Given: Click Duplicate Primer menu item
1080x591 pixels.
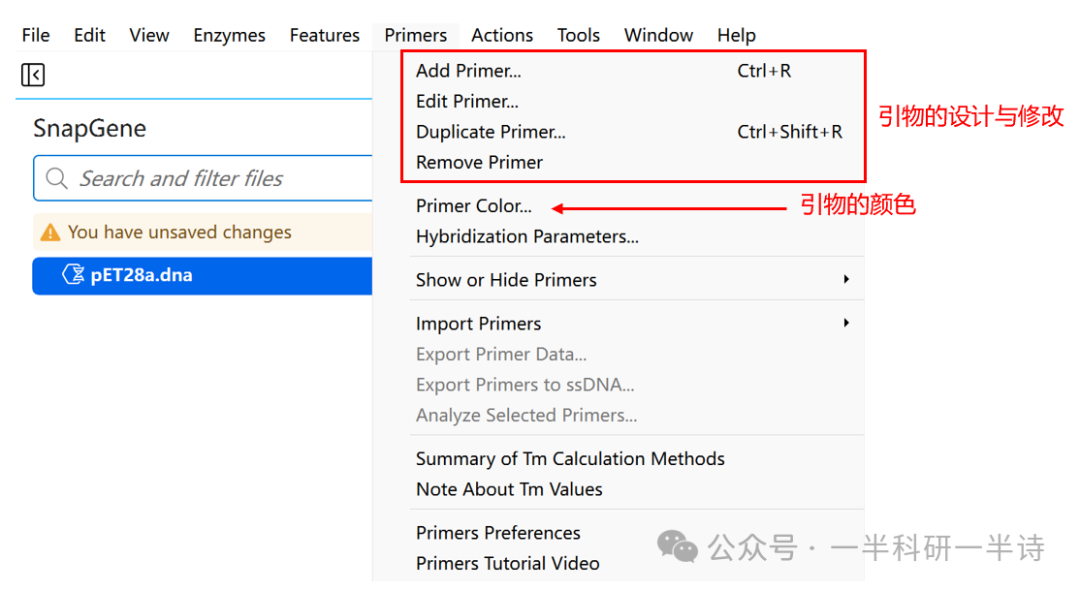Looking at the screenshot, I should [490, 132].
